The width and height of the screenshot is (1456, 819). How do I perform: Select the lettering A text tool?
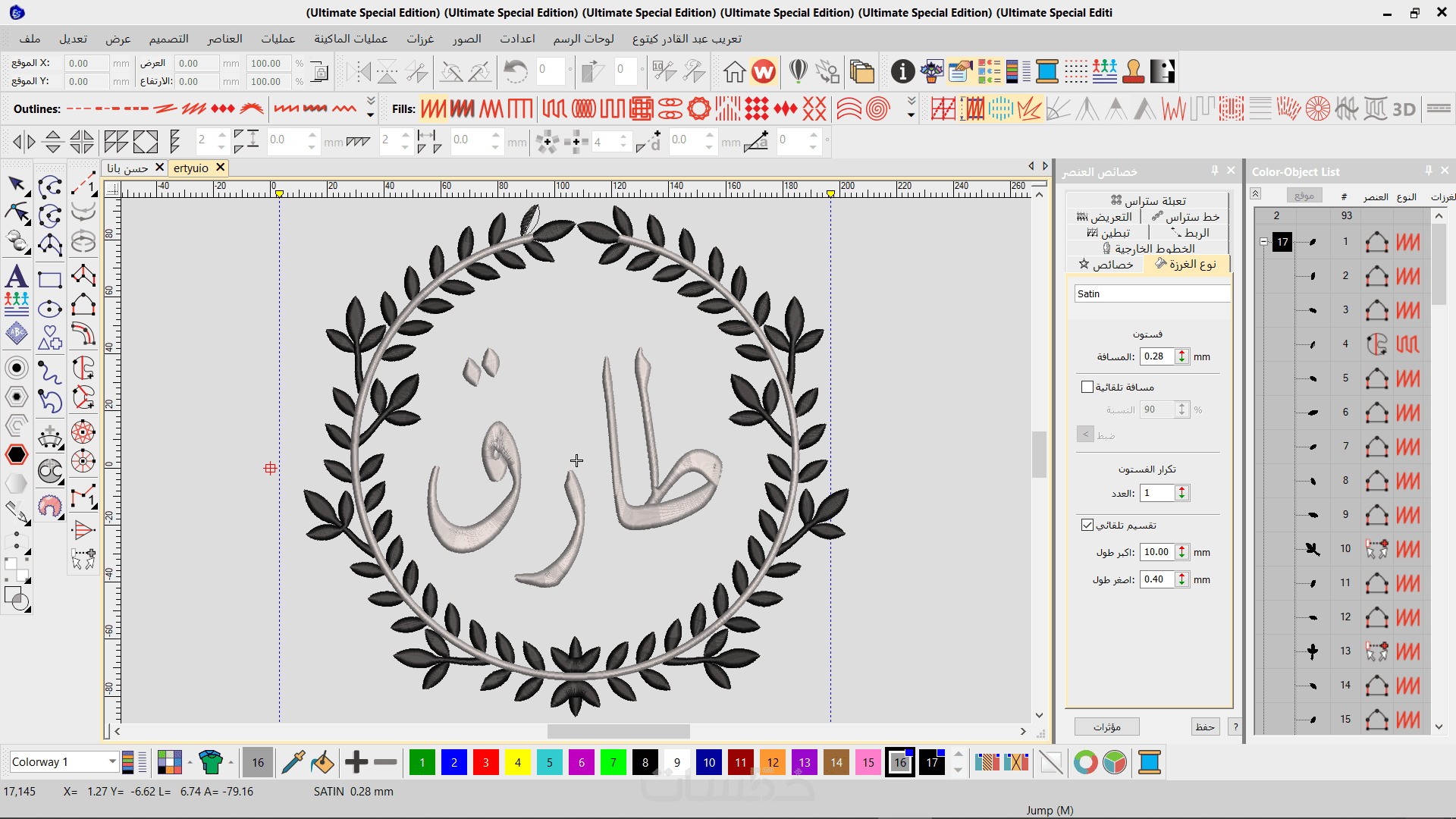click(17, 277)
